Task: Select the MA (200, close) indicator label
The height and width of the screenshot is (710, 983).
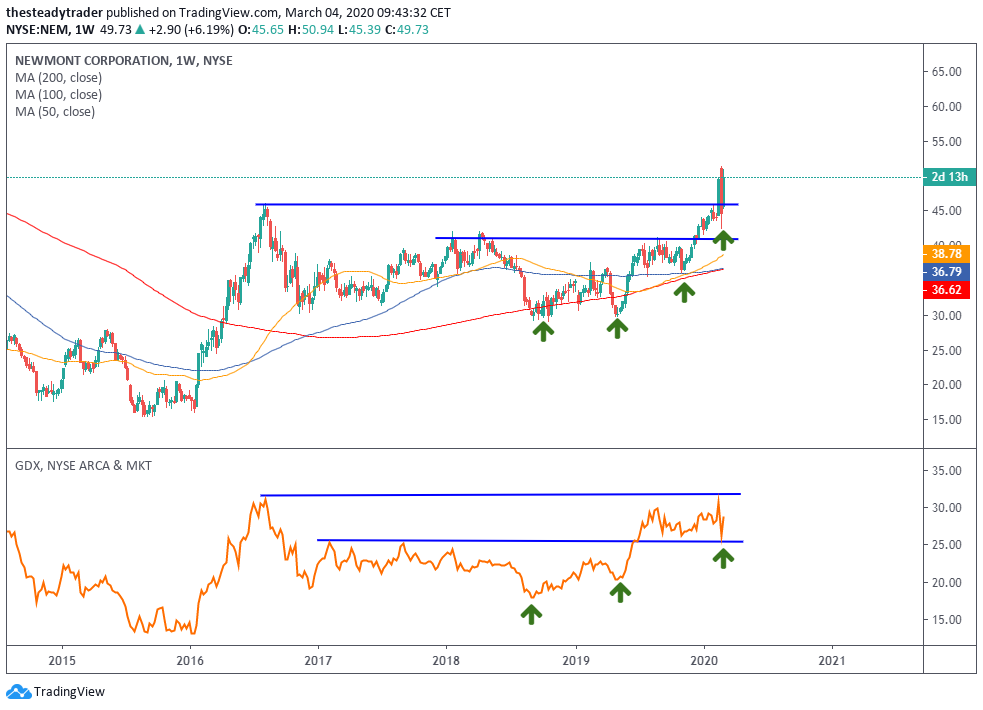Action: coord(58,77)
